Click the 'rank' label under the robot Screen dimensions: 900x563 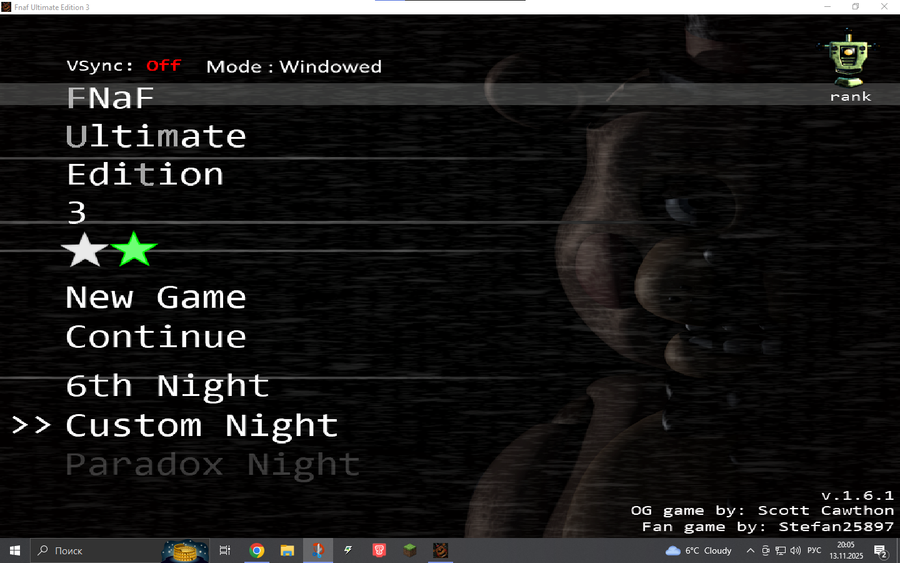[850, 96]
